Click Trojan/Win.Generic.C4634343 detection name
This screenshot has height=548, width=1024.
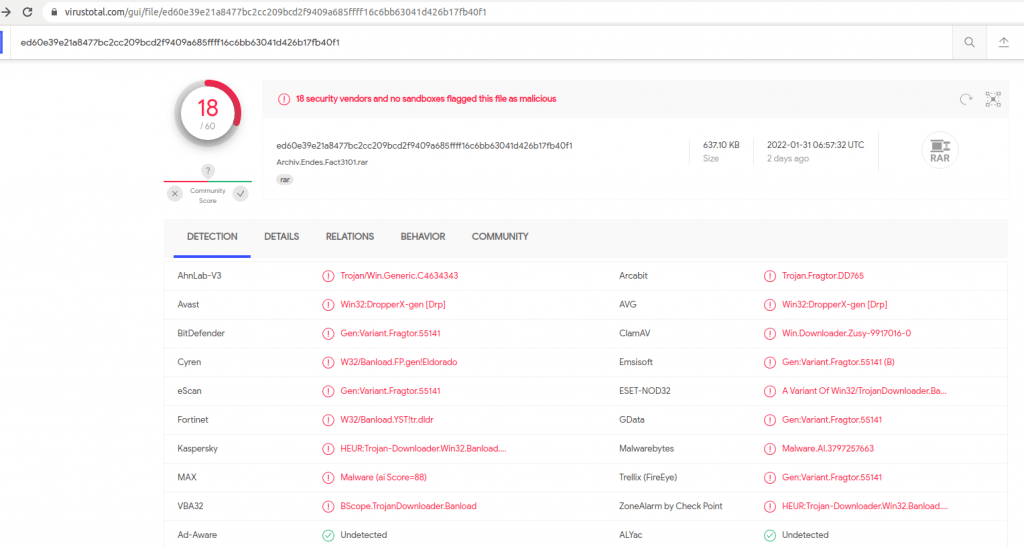(x=399, y=276)
